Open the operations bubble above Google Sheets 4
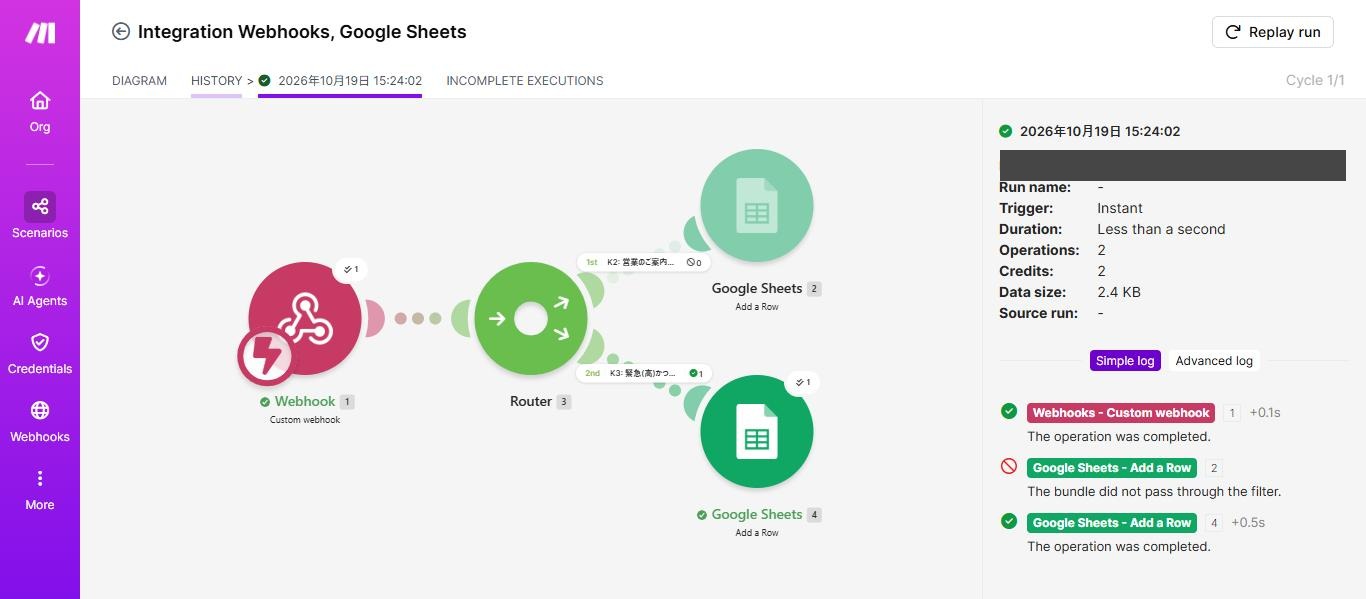Image resolution: width=1366 pixels, height=599 pixels. click(x=802, y=382)
